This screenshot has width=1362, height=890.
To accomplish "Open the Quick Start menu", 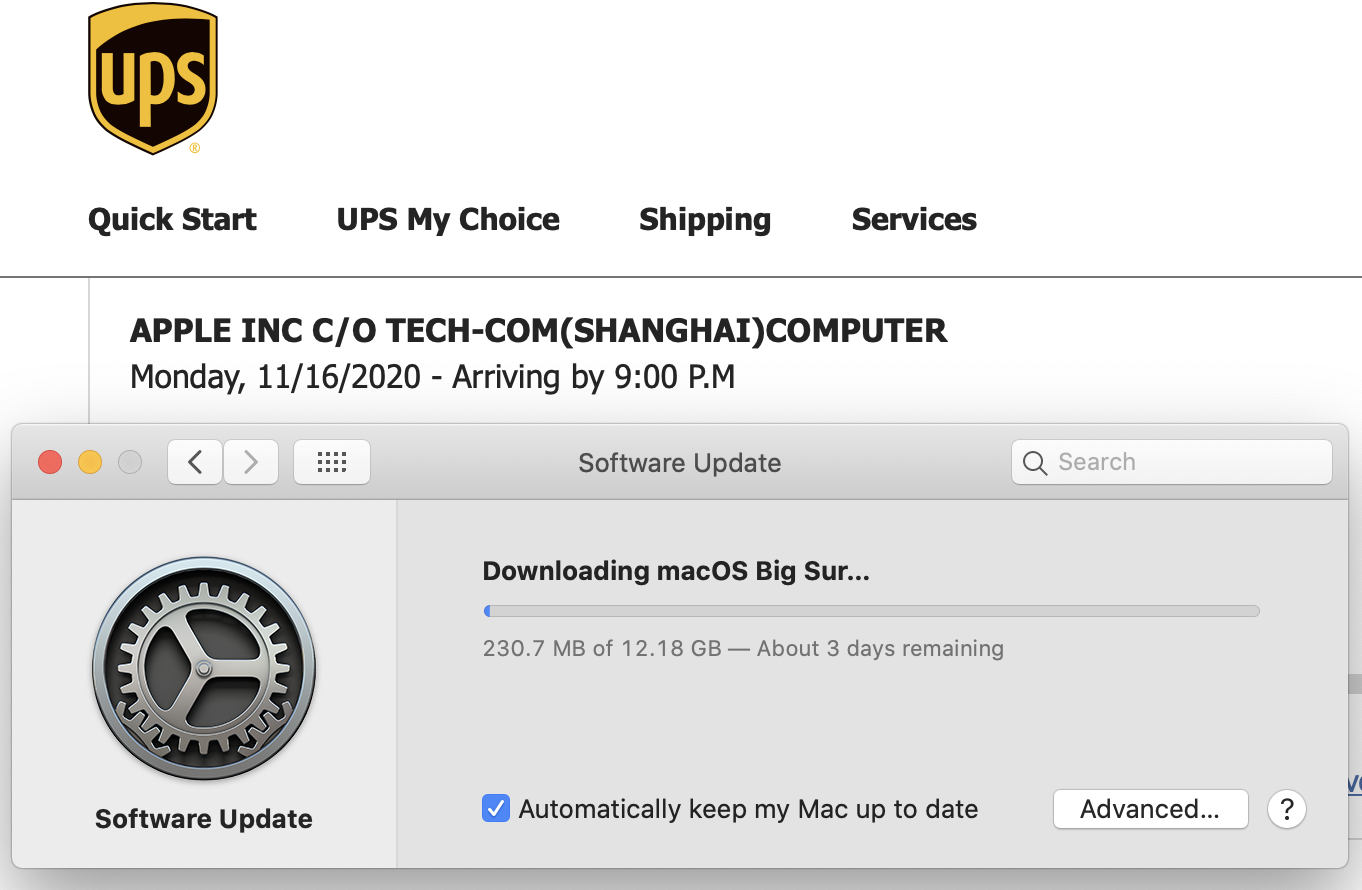I will tap(172, 219).
